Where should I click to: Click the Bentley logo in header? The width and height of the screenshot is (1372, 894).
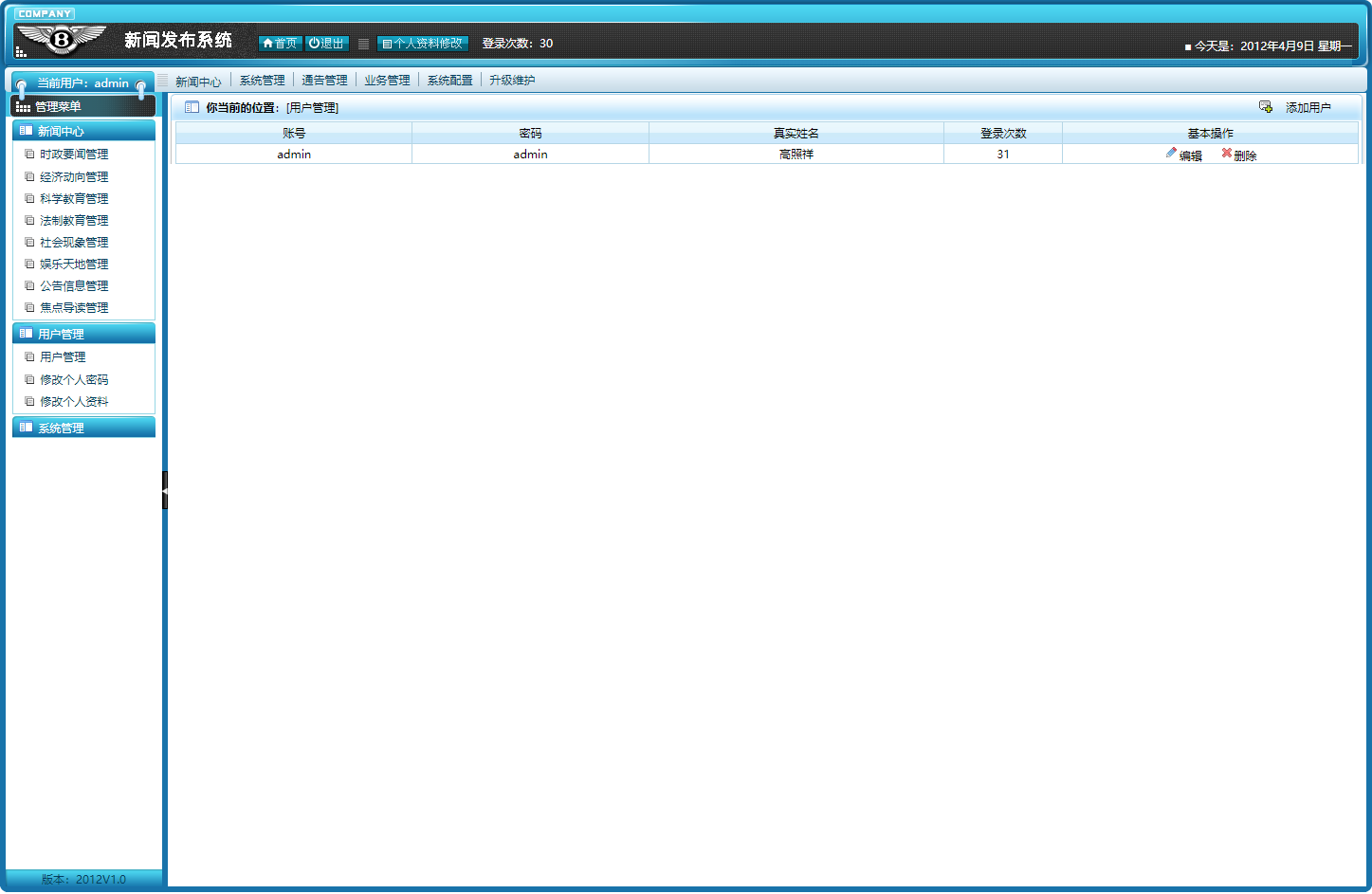tap(62, 40)
